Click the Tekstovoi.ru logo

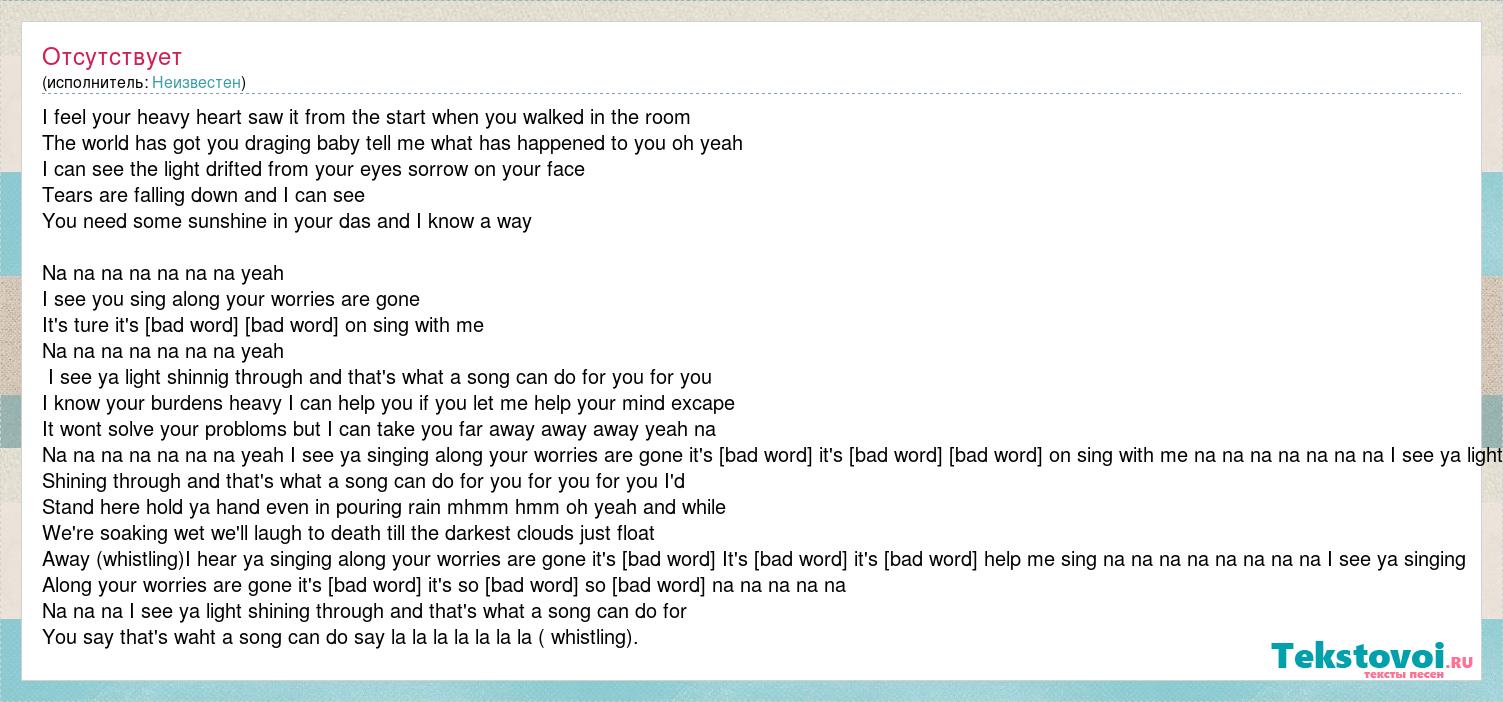tap(1372, 658)
